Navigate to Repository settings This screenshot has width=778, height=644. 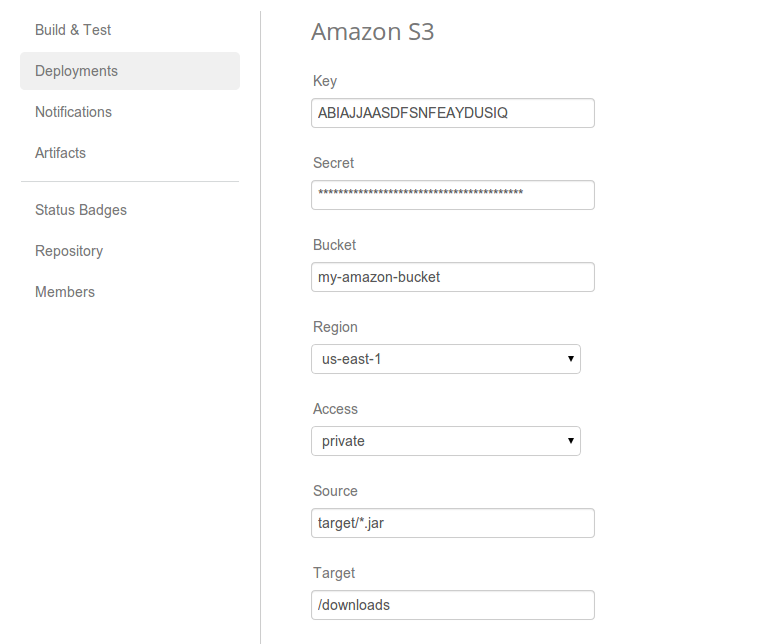click(69, 251)
